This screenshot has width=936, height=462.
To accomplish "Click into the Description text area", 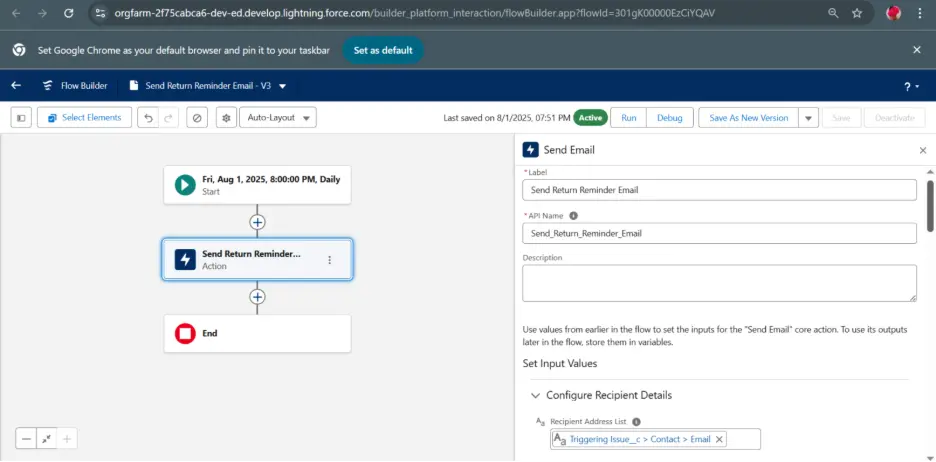I will pos(719,282).
